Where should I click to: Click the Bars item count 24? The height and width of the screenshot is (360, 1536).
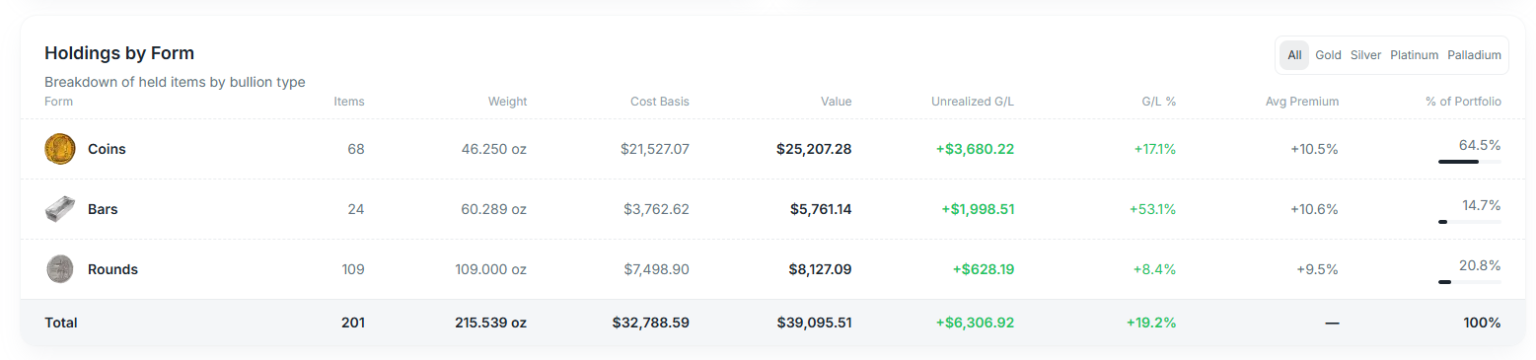pos(356,209)
